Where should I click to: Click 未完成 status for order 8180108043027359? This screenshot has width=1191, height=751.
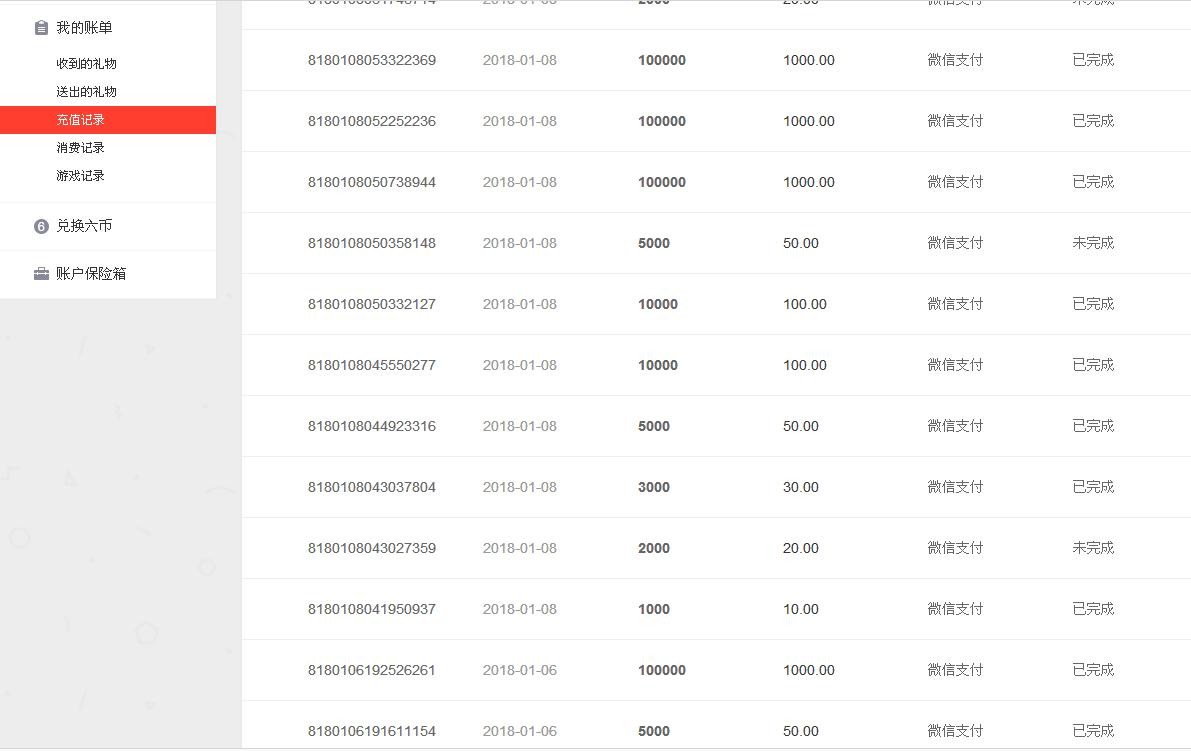tap(1093, 548)
